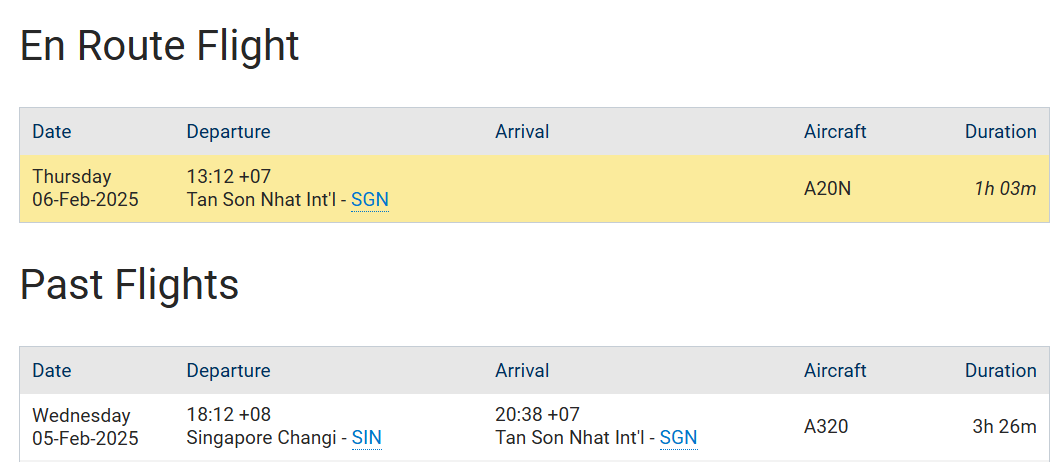The image size is (1056, 462).
Task: Click the Departure header in Past Flights table
Action: 228,370
